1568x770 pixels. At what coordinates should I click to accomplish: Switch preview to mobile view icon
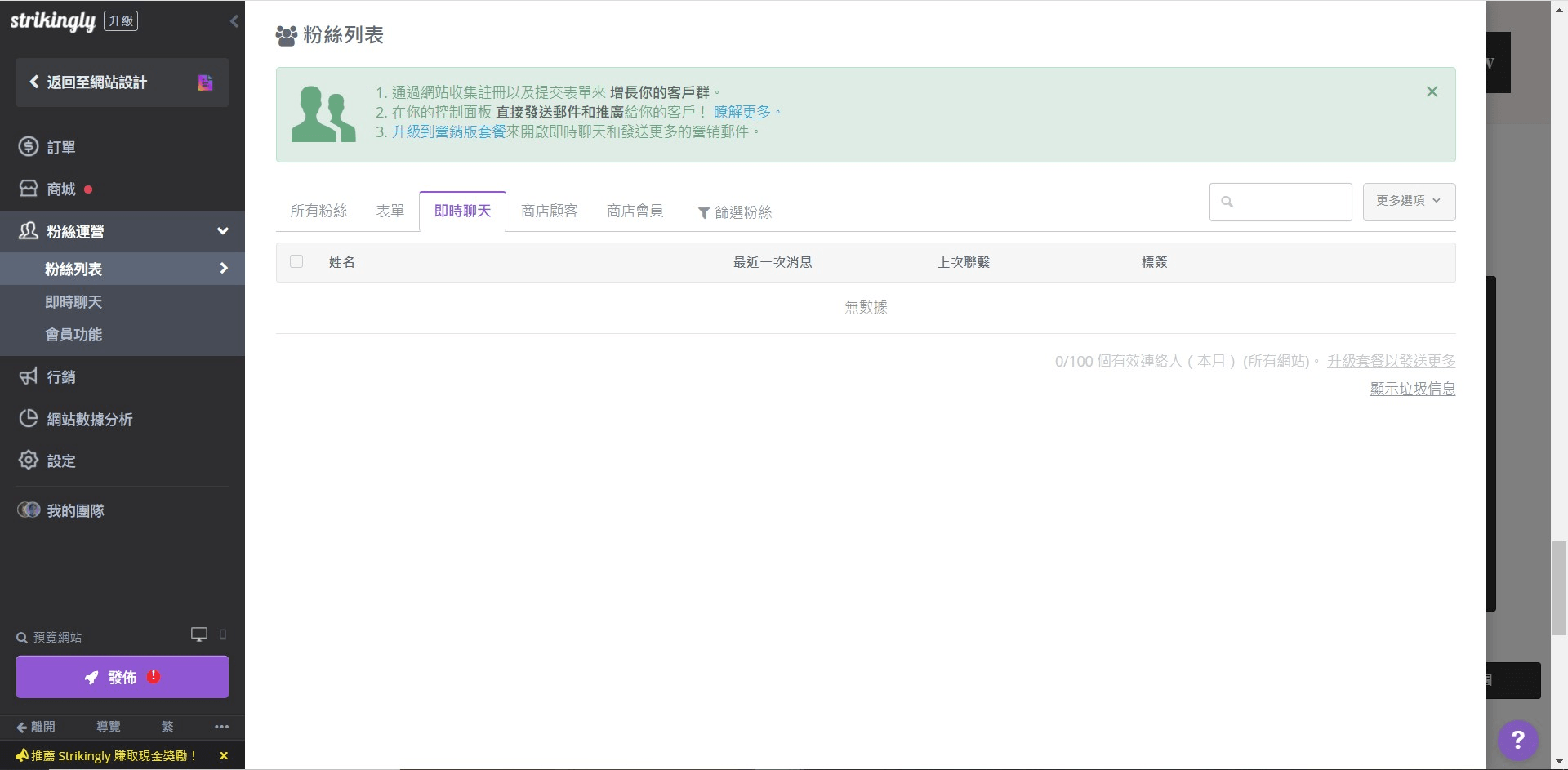[x=223, y=635]
